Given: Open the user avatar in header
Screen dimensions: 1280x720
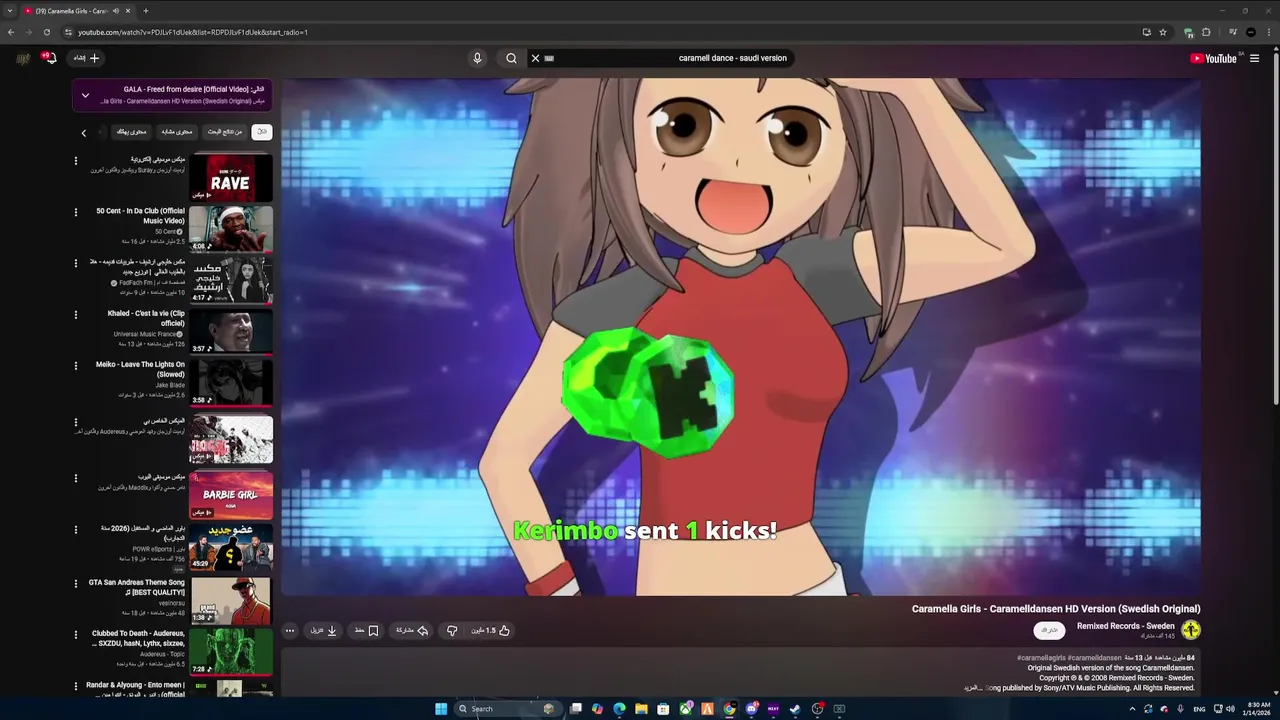Looking at the screenshot, I should tap(23, 58).
